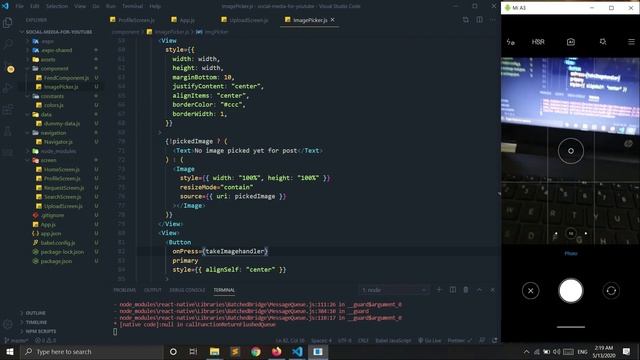
Task: Close the terminal panel with X
Action: (493, 290)
